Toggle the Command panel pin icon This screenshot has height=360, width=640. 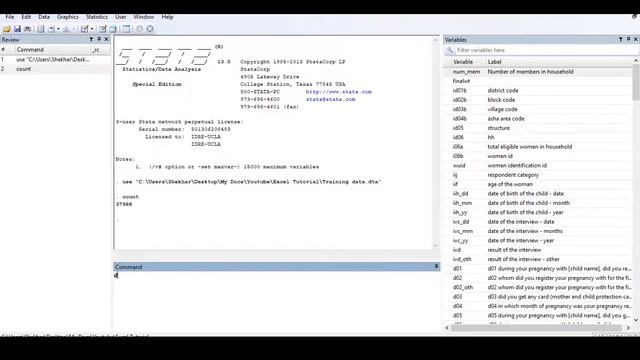[x=436, y=267]
